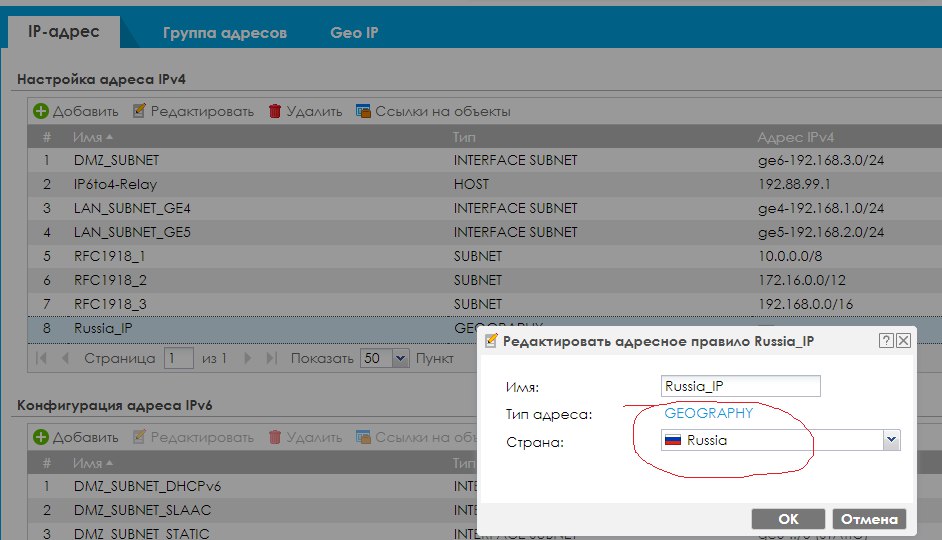This screenshot has width=942, height=540.
Task: Click the Ссылки на объекты label in the IPv4 toolbar
Action: pyautogui.click(x=443, y=111)
